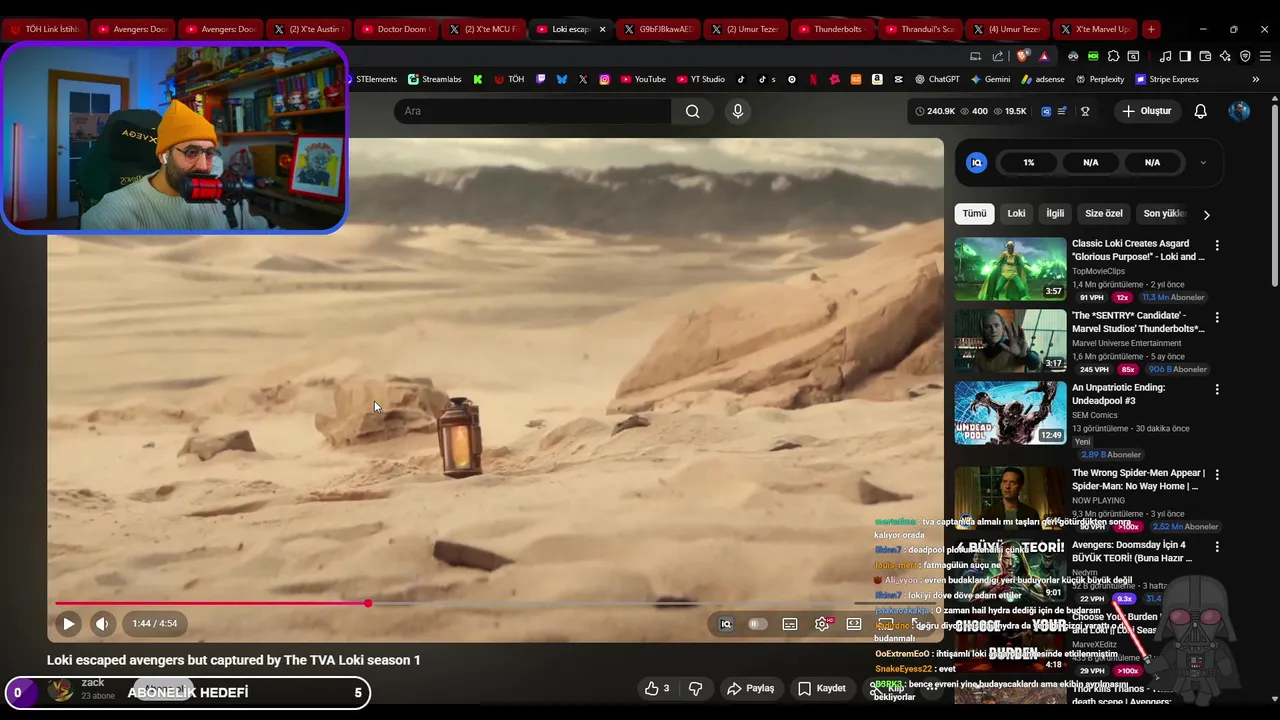The width and height of the screenshot is (1280, 720).
Task: Show more filter chips with the right arrow
Action: (x=1206, y=214)
